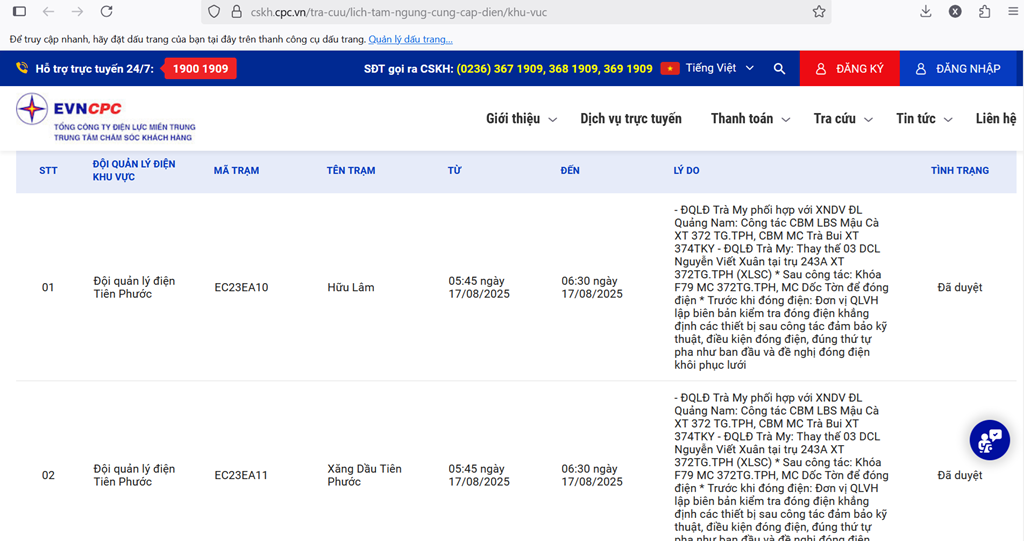
Task: Go back using the browser back arrow
Action: pyautogui.click(x=48, y=12)
